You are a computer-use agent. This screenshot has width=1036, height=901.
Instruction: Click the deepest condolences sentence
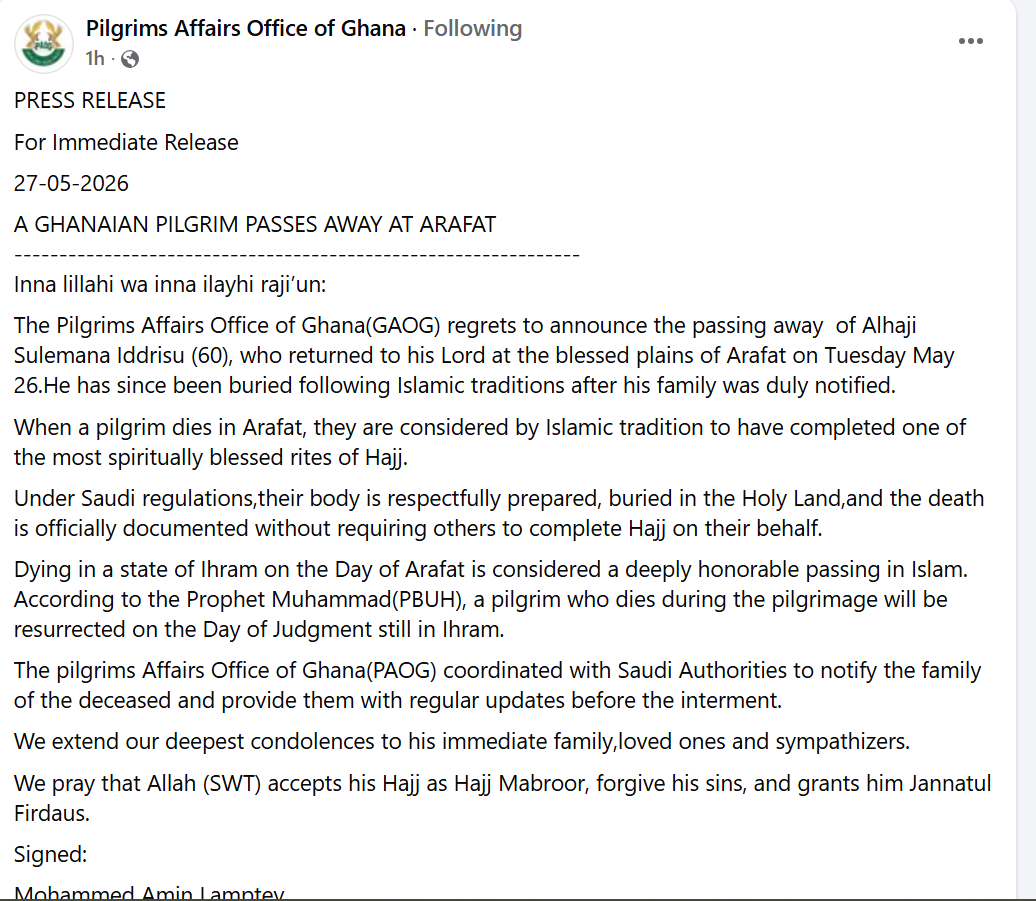point(462,741)
